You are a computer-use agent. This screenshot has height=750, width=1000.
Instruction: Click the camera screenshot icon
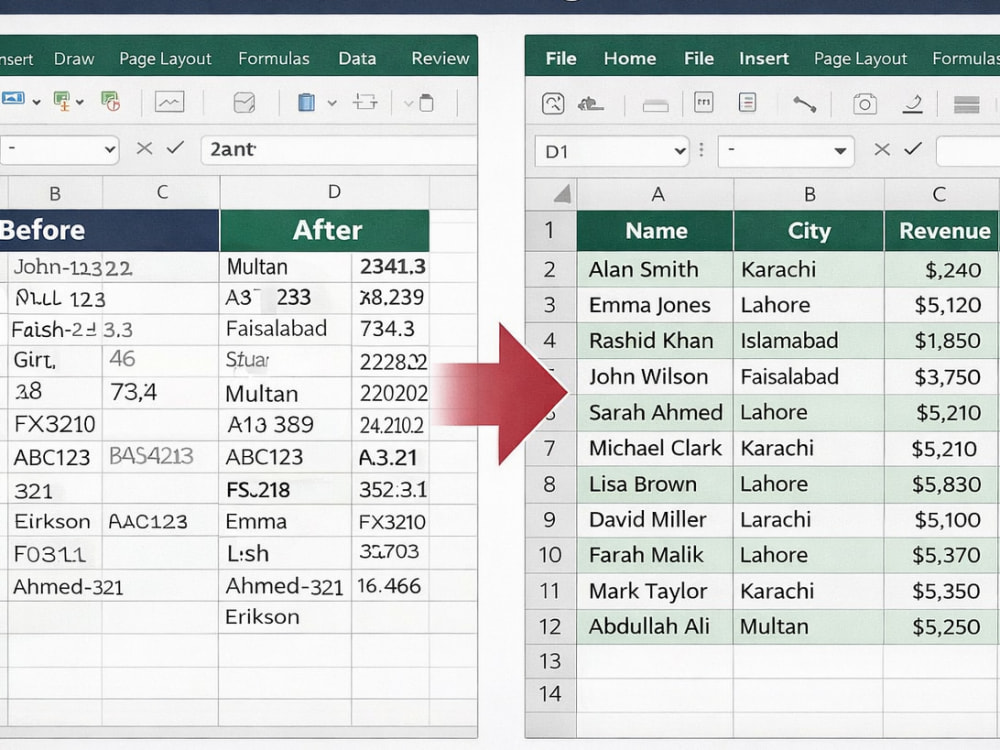pos(865,103)
